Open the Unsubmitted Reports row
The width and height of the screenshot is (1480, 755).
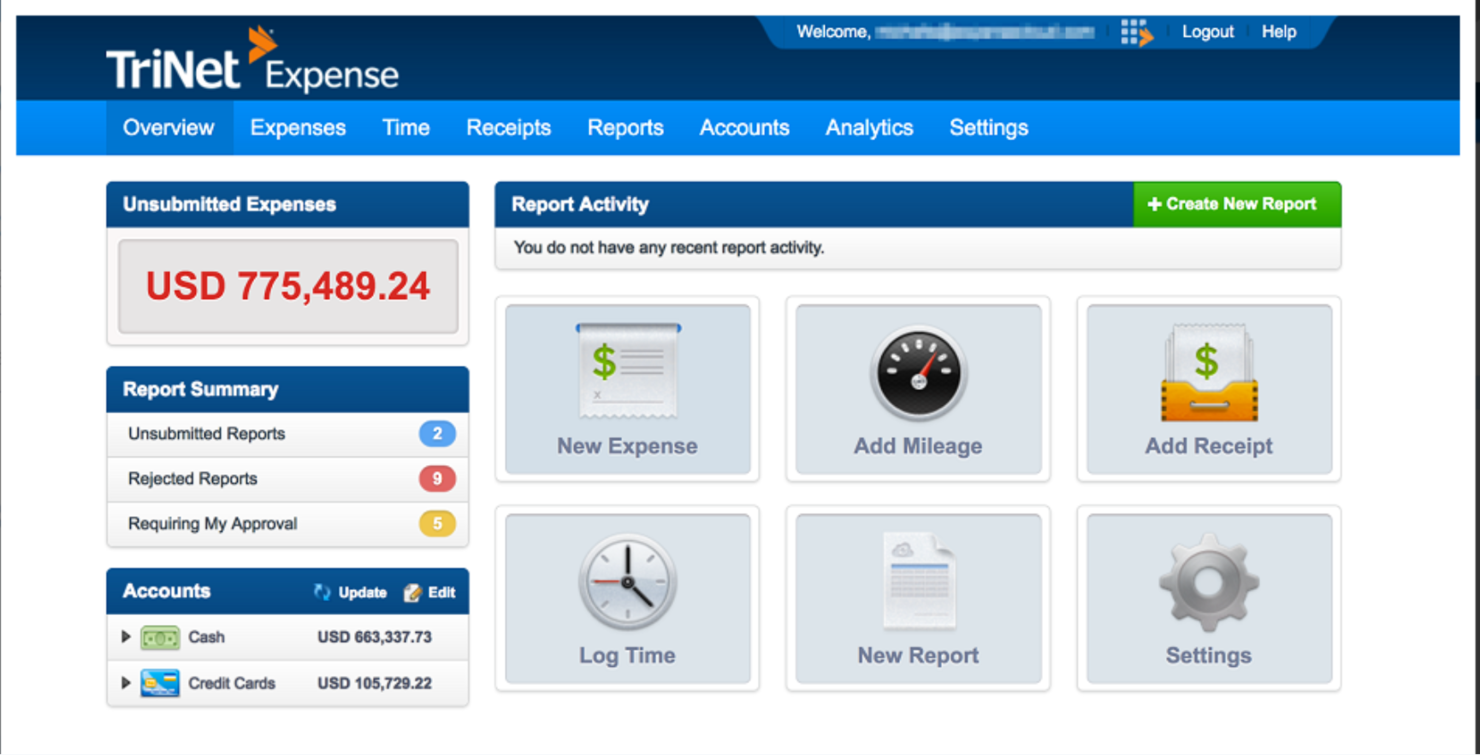[288, 434]
